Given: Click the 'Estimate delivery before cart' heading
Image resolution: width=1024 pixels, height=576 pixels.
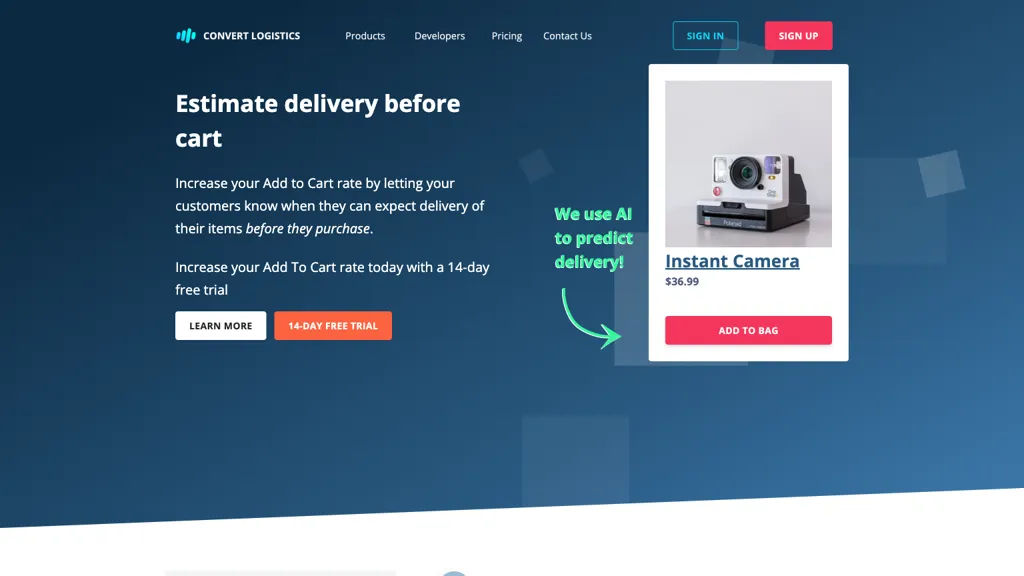Looking at the screenshot, I should click(317, 121).
